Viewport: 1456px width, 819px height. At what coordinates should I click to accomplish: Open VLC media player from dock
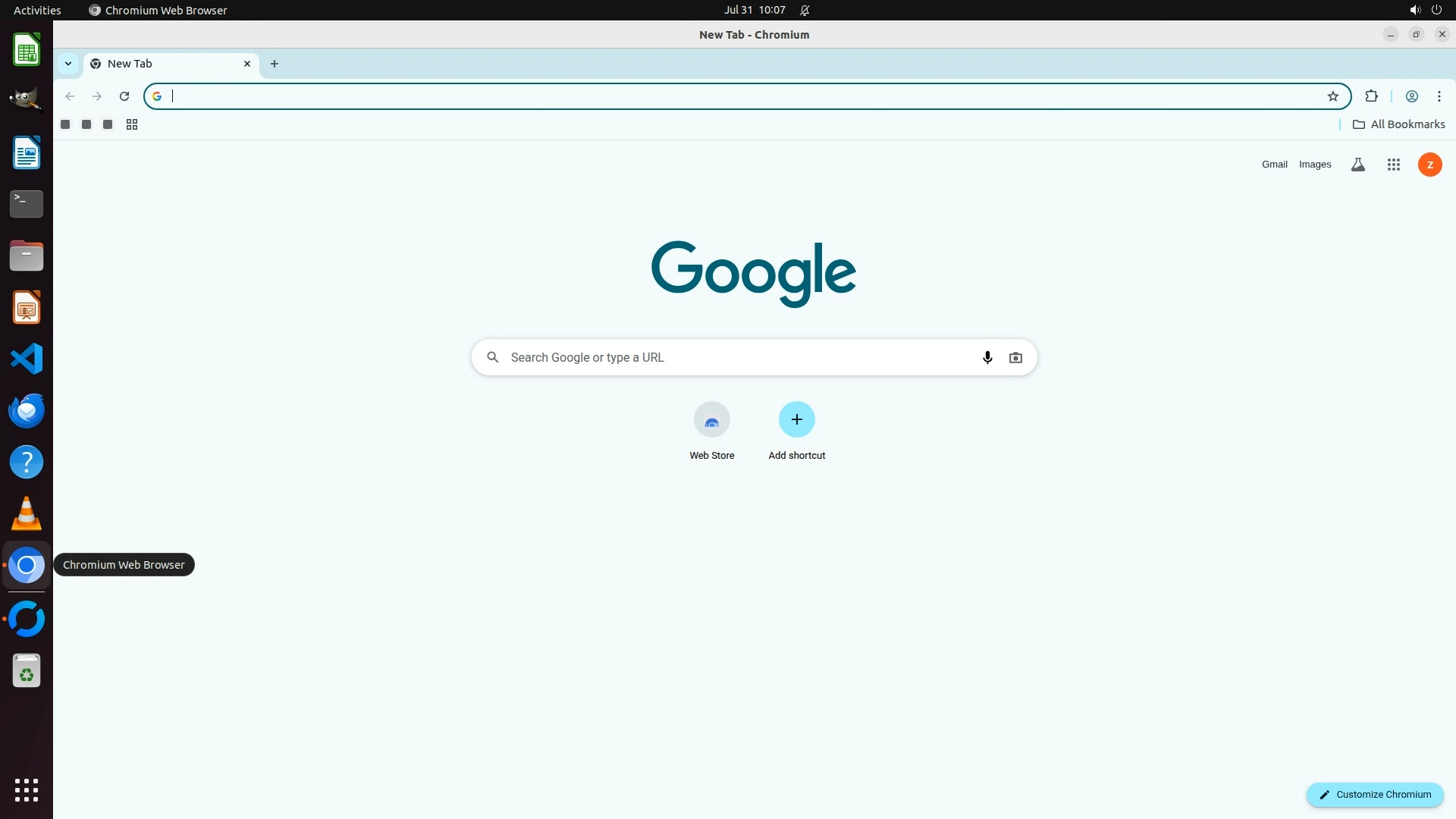[x=27, y=513]
